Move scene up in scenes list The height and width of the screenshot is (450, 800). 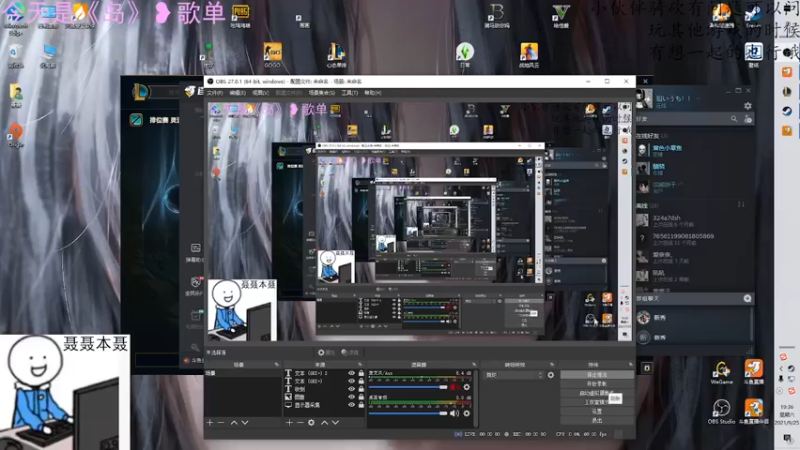(x=234, y=422)
